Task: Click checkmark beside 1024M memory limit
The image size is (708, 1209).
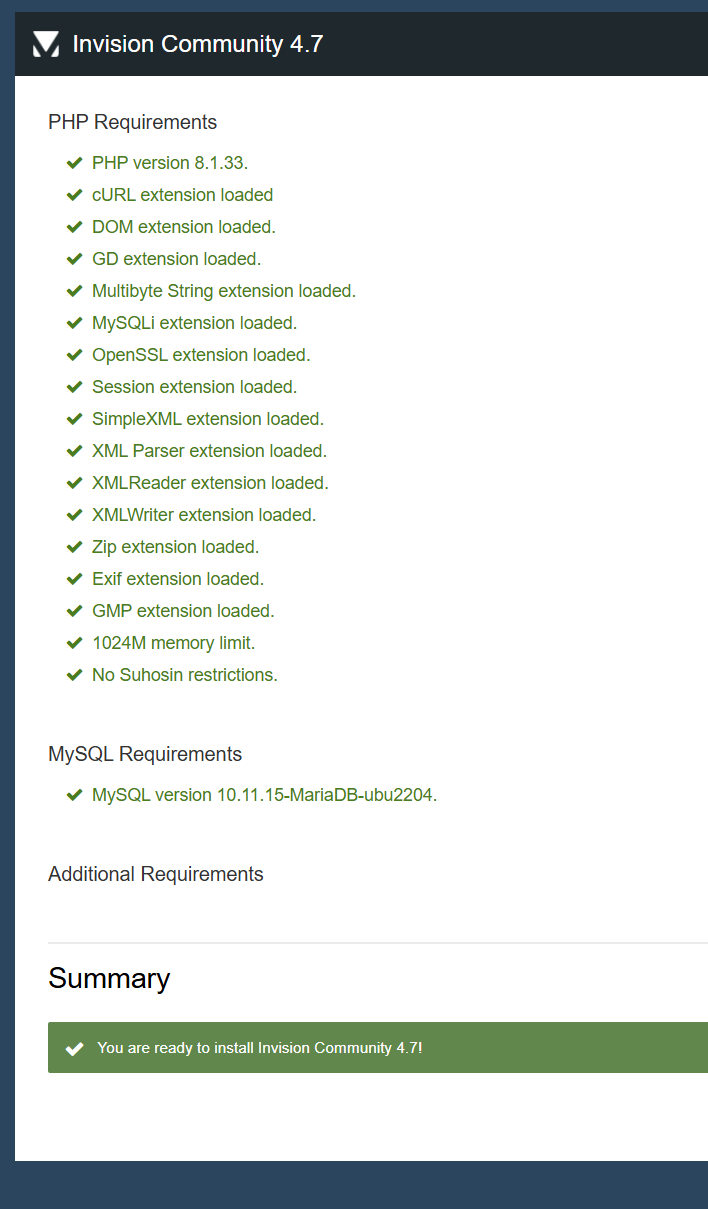Action: tap(74, 643)
